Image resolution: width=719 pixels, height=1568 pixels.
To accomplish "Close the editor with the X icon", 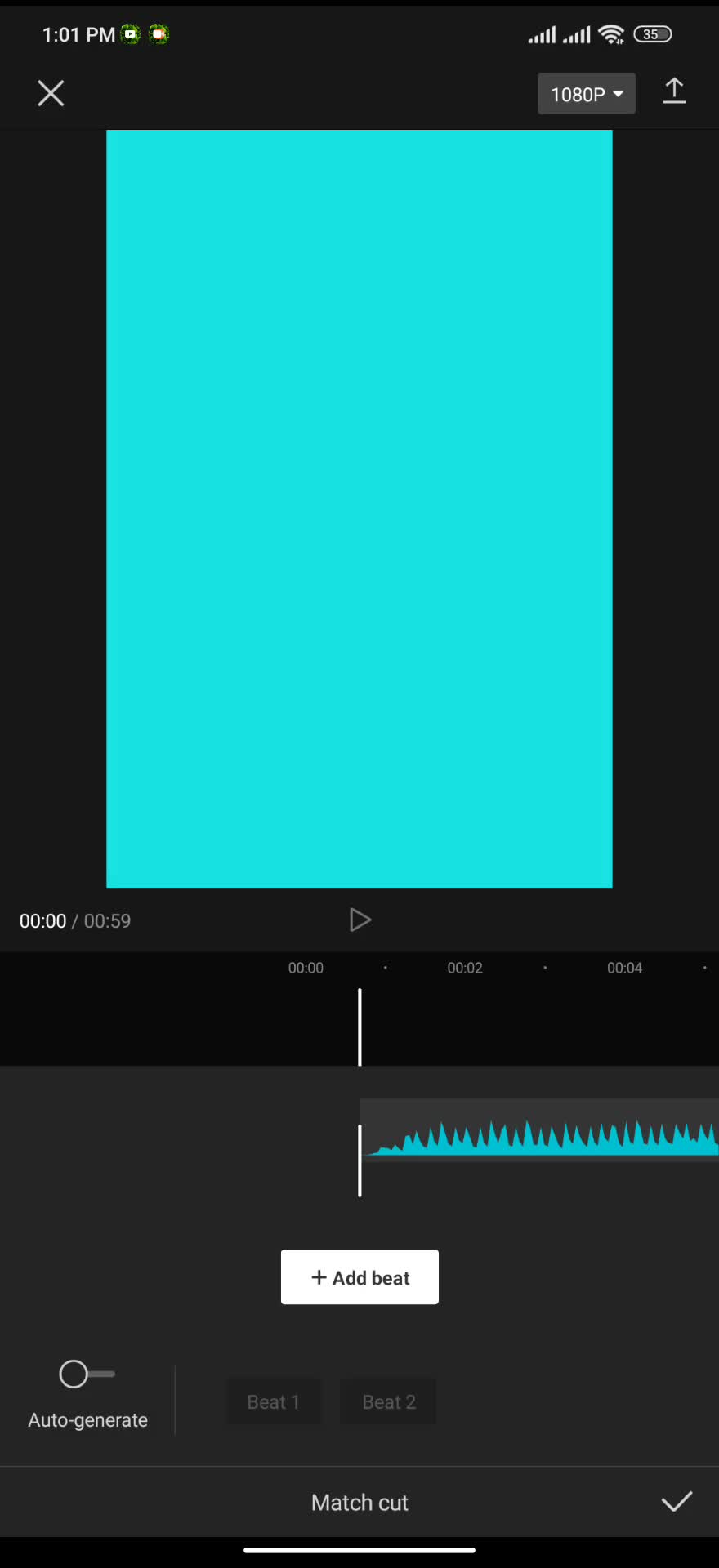I will click(x=51, y=93).
